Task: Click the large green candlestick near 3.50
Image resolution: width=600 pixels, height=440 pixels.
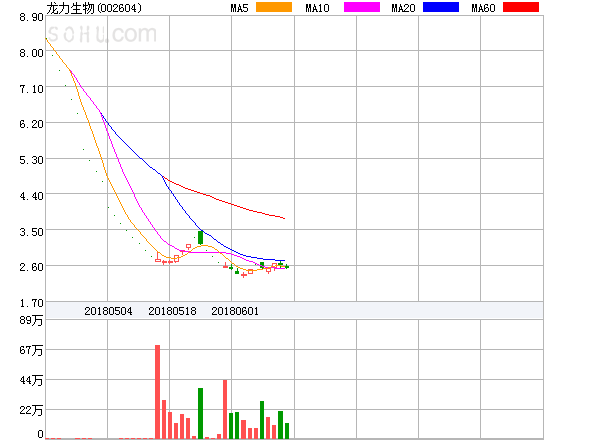Action: point(201,238)
